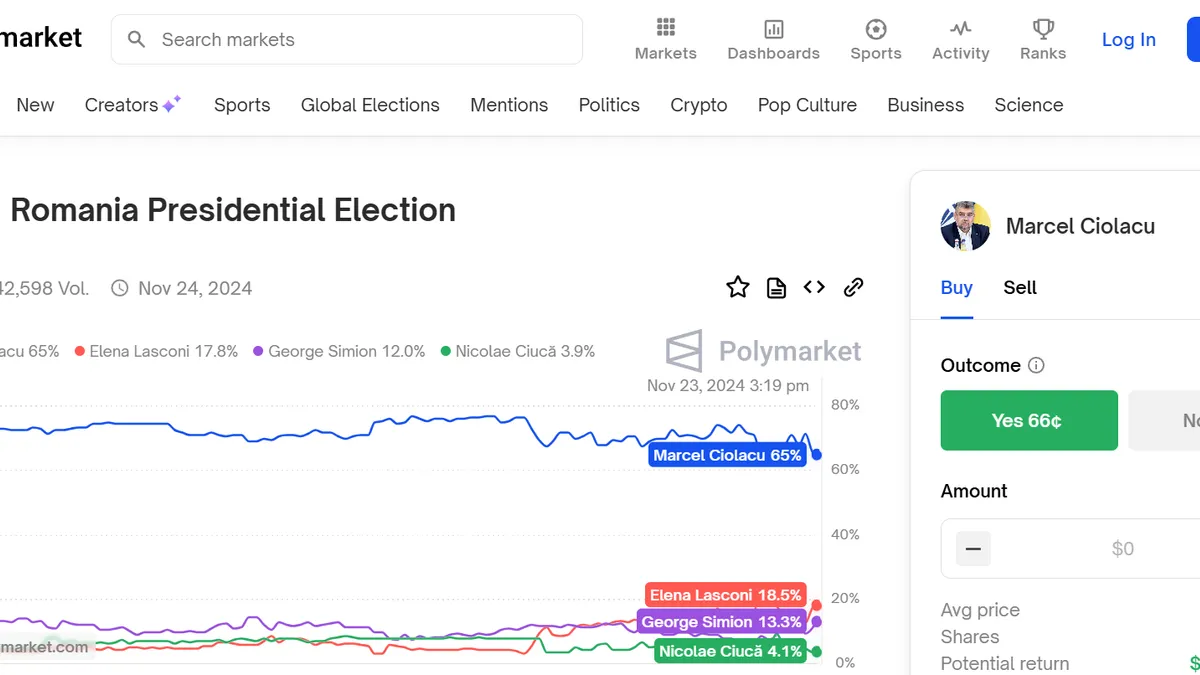Click the Creators category with sparkle
Viewport: 1200px width, 675px height.
tap(132, 105)
